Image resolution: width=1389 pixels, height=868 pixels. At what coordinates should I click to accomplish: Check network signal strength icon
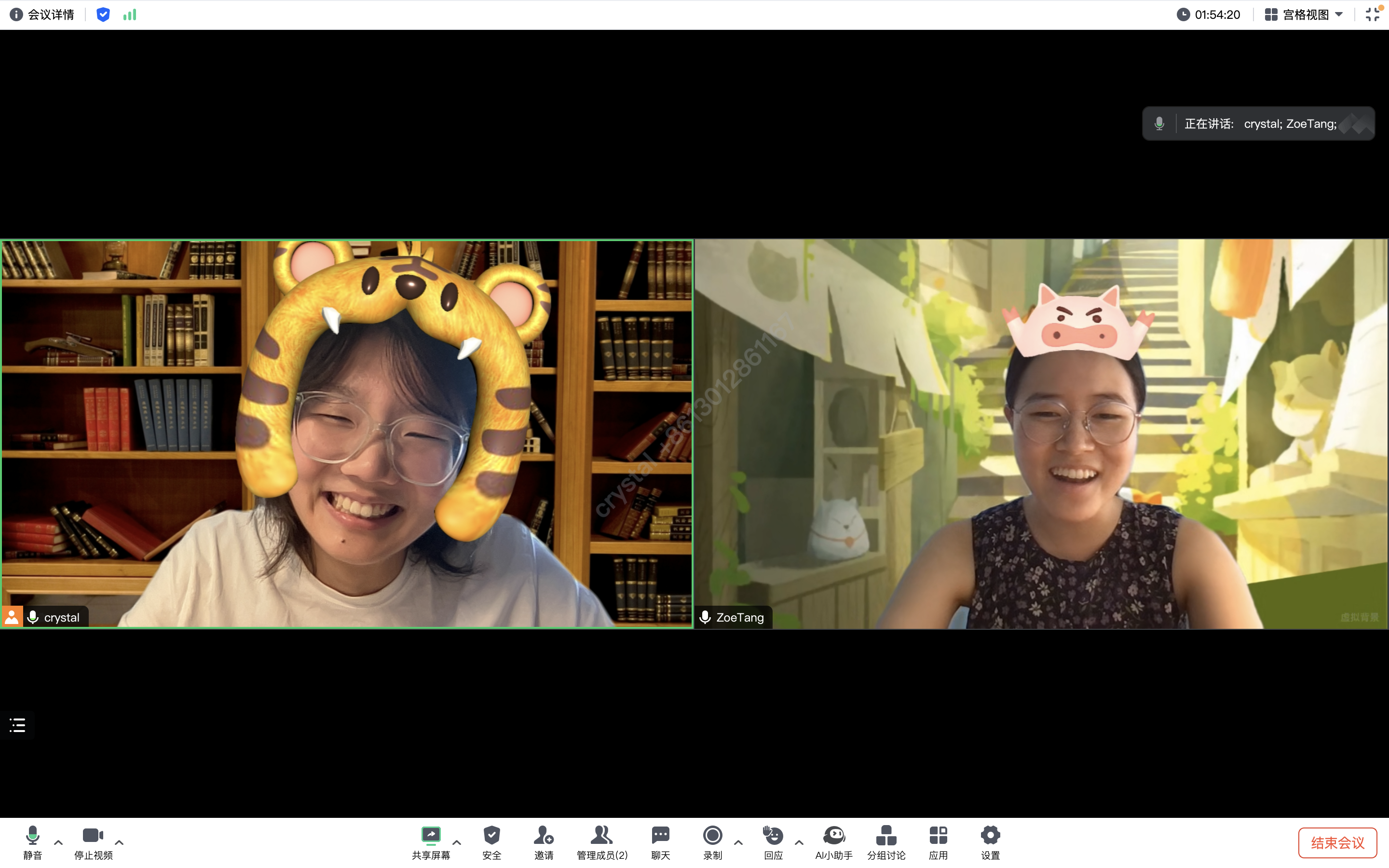click(130, 14)
